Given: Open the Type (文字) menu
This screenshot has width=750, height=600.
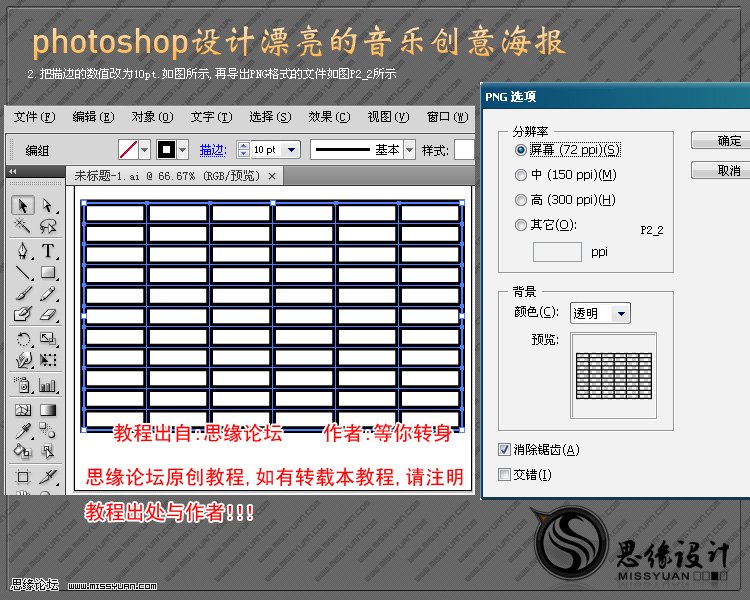Looking at the screenshot, I should click(211, 117).
